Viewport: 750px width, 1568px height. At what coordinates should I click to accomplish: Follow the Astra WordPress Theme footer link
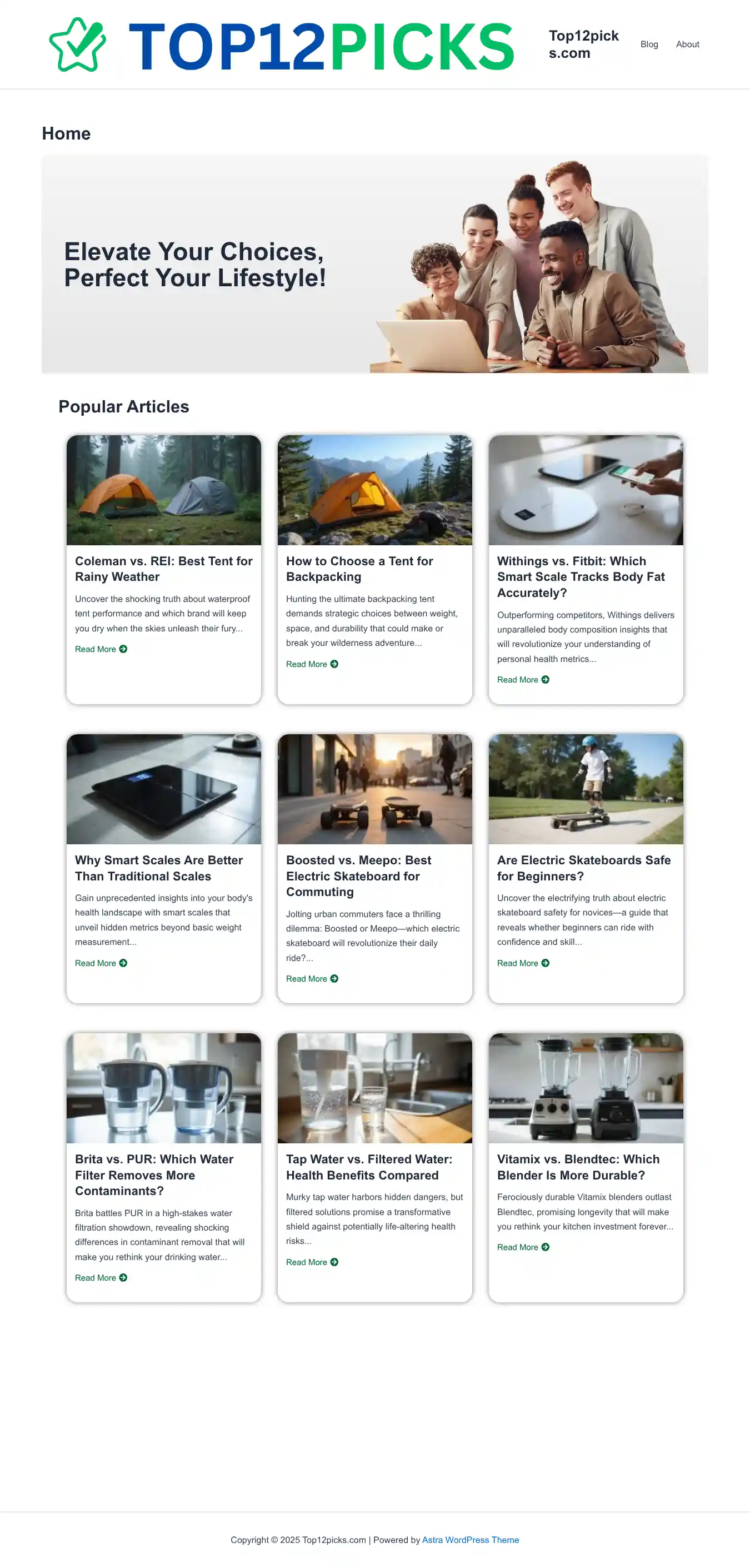470,1540
